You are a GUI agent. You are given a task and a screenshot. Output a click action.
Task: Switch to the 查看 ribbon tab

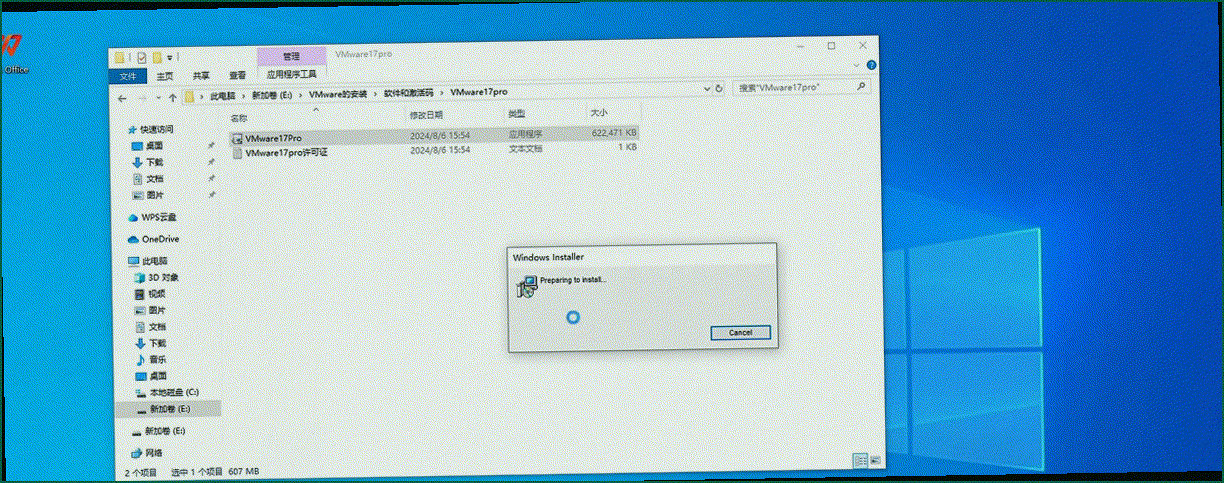[x=237, y=75]
